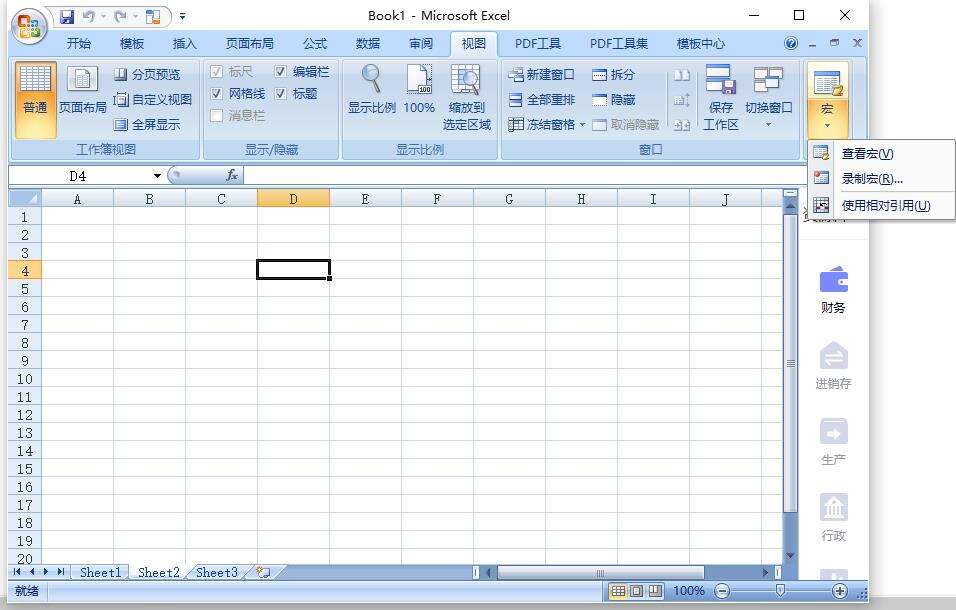Viewport: 956px width, 610px height.
Task: Select normal view button in status bar
Action: (618, 590)
